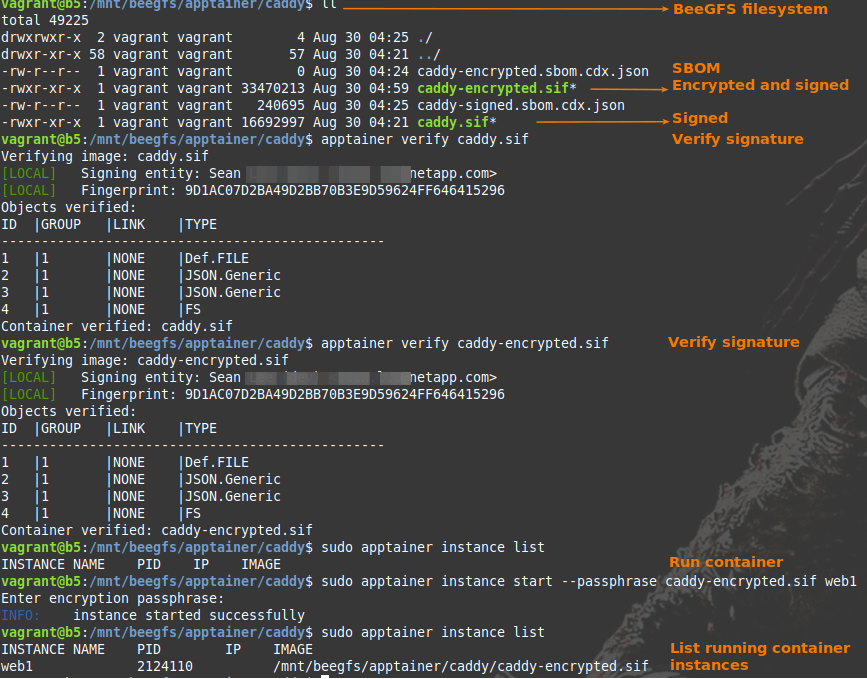Screen dimensions: 867x679
Task: Select the file size 16692997
Action: [273, 122]
